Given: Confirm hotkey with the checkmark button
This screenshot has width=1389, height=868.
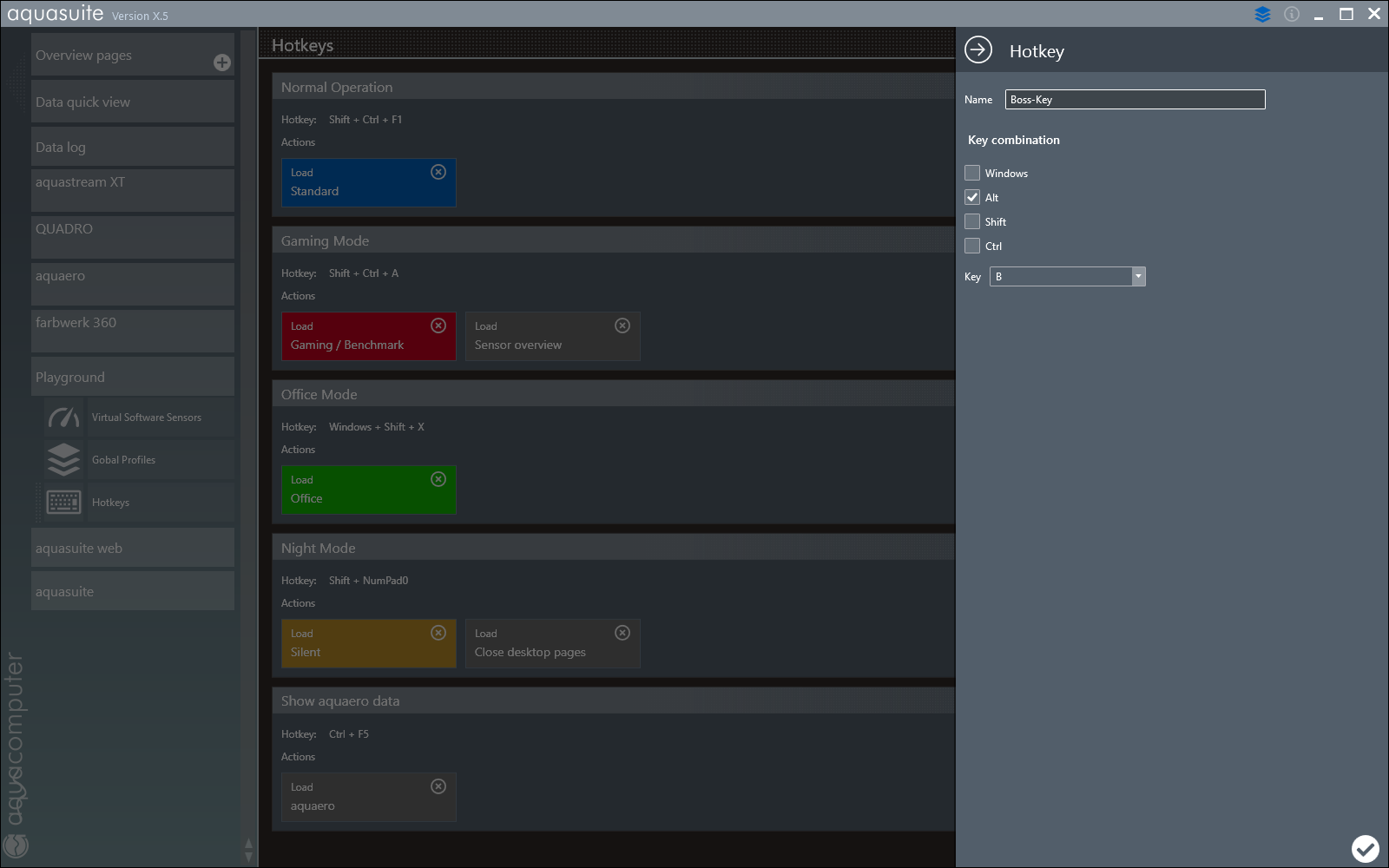Looking at the screenshot, I should (x=1366, y=848).
